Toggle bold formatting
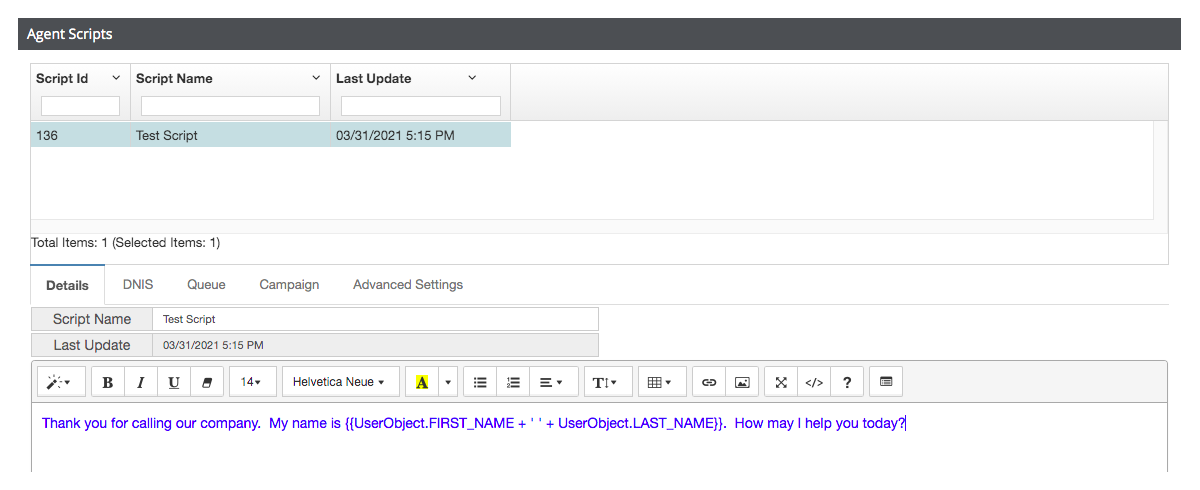Image resolution: width=1200 pixels, height=490 pixels. click(108, 382)
